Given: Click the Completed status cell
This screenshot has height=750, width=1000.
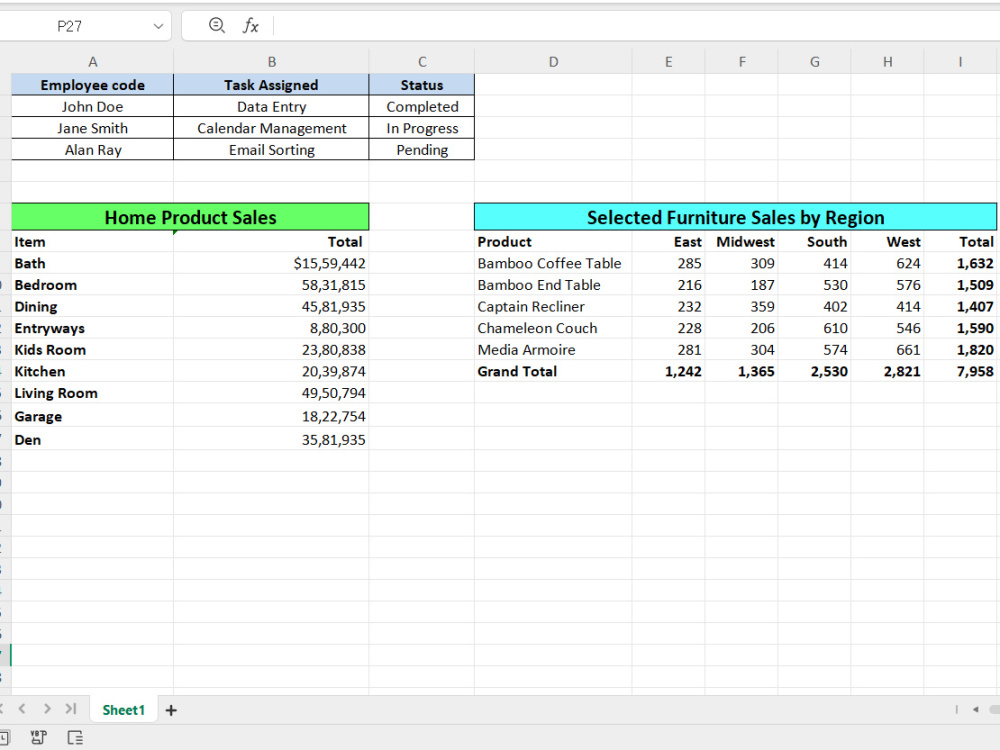Looking at the screenshot, I should 422,107.
